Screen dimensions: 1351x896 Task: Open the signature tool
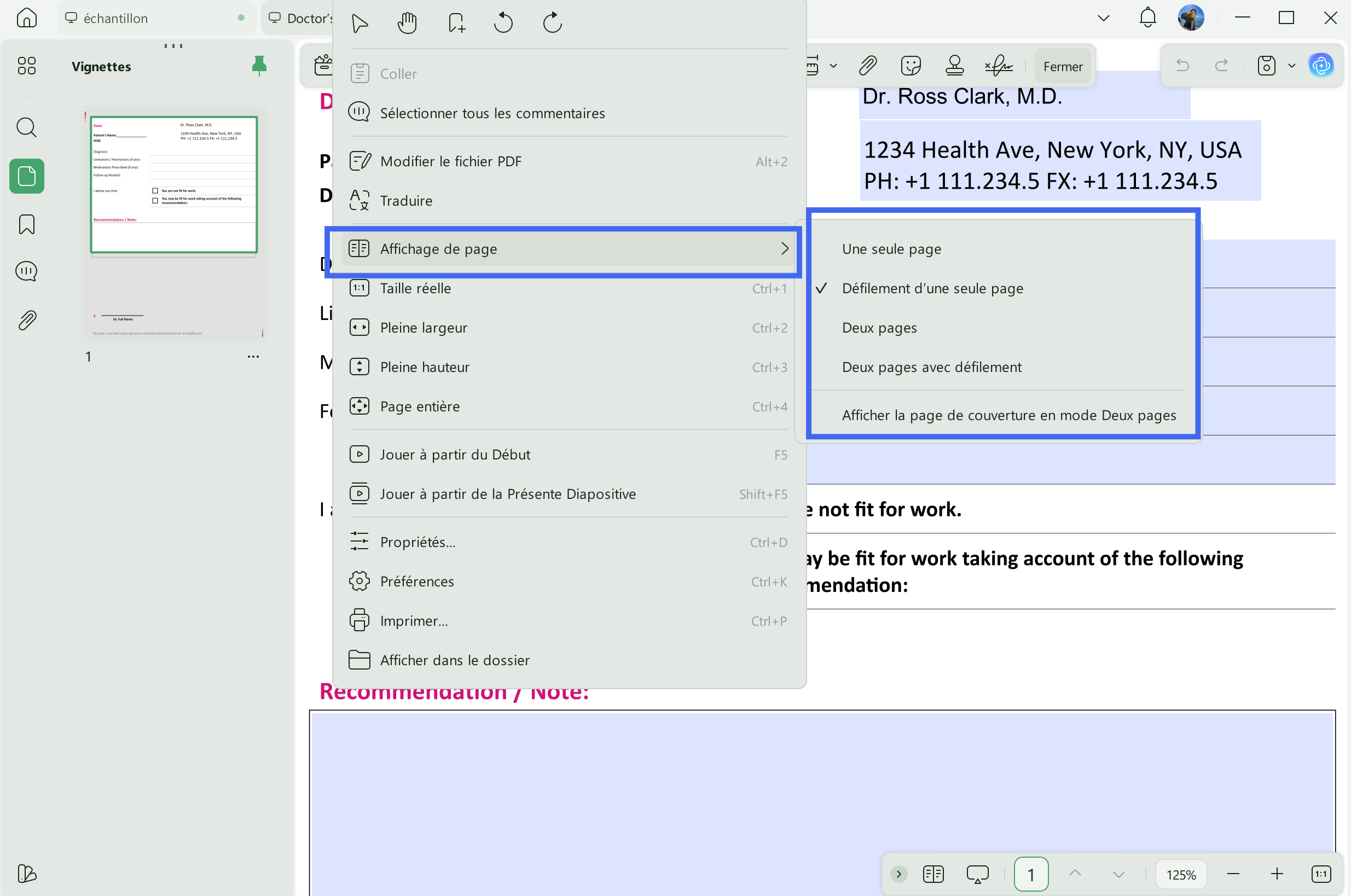(x=999, y=66)
